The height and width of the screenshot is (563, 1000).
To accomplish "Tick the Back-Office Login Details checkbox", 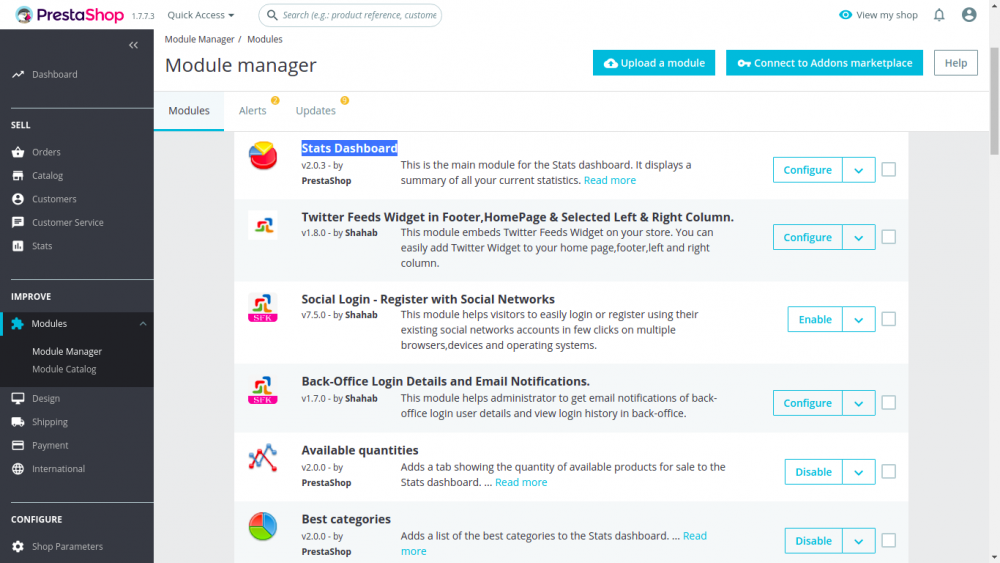I will tap(888, 403).
